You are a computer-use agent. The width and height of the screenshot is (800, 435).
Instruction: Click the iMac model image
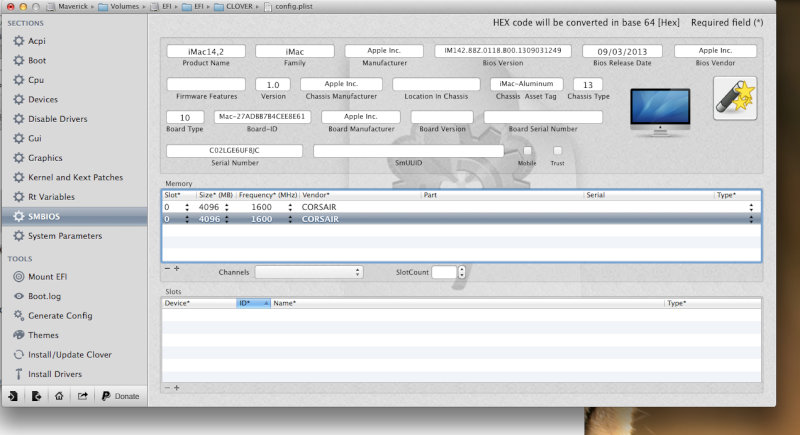[x=660, y=112]
